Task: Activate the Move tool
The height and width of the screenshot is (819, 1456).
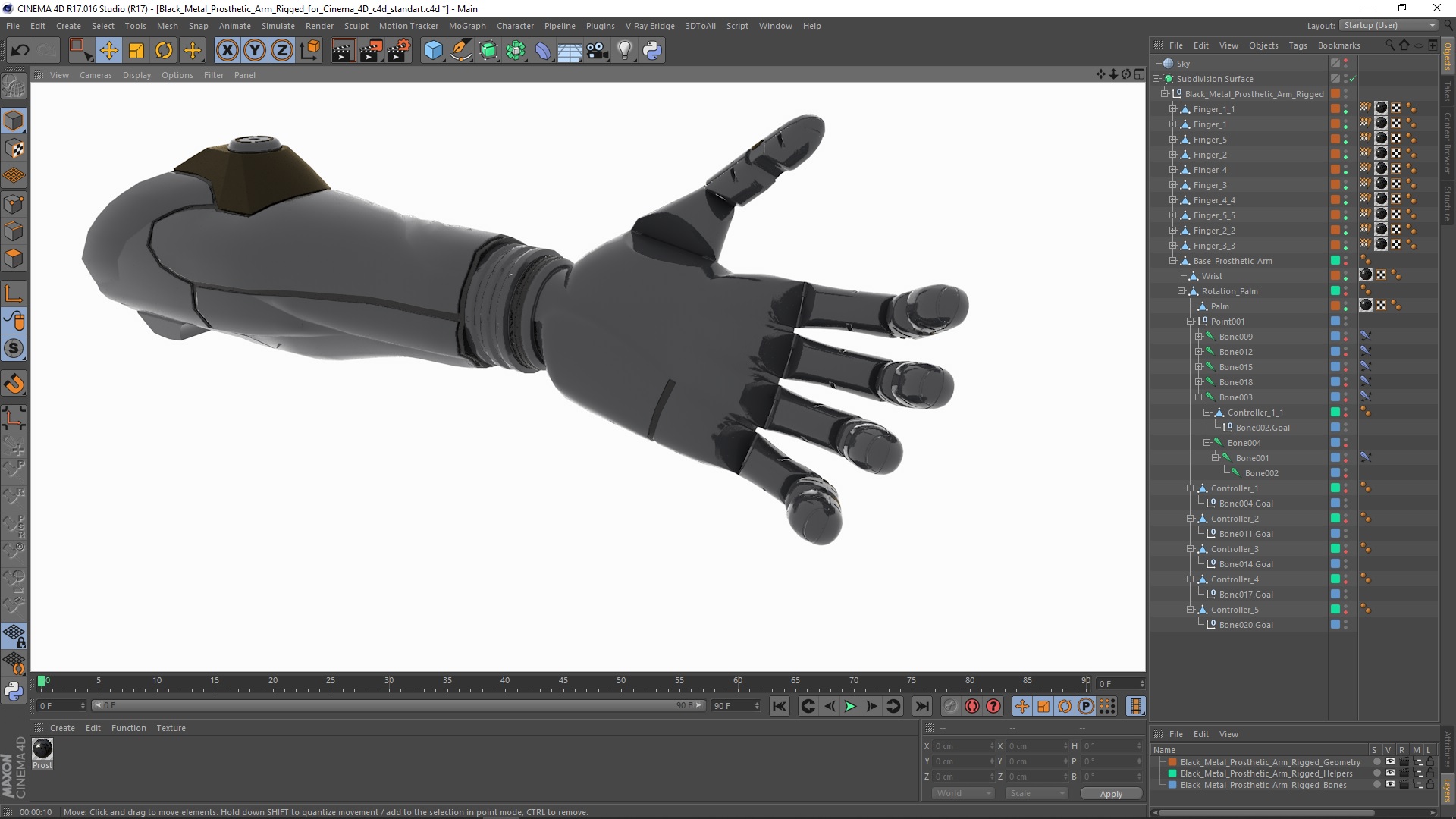Action: 109,51
